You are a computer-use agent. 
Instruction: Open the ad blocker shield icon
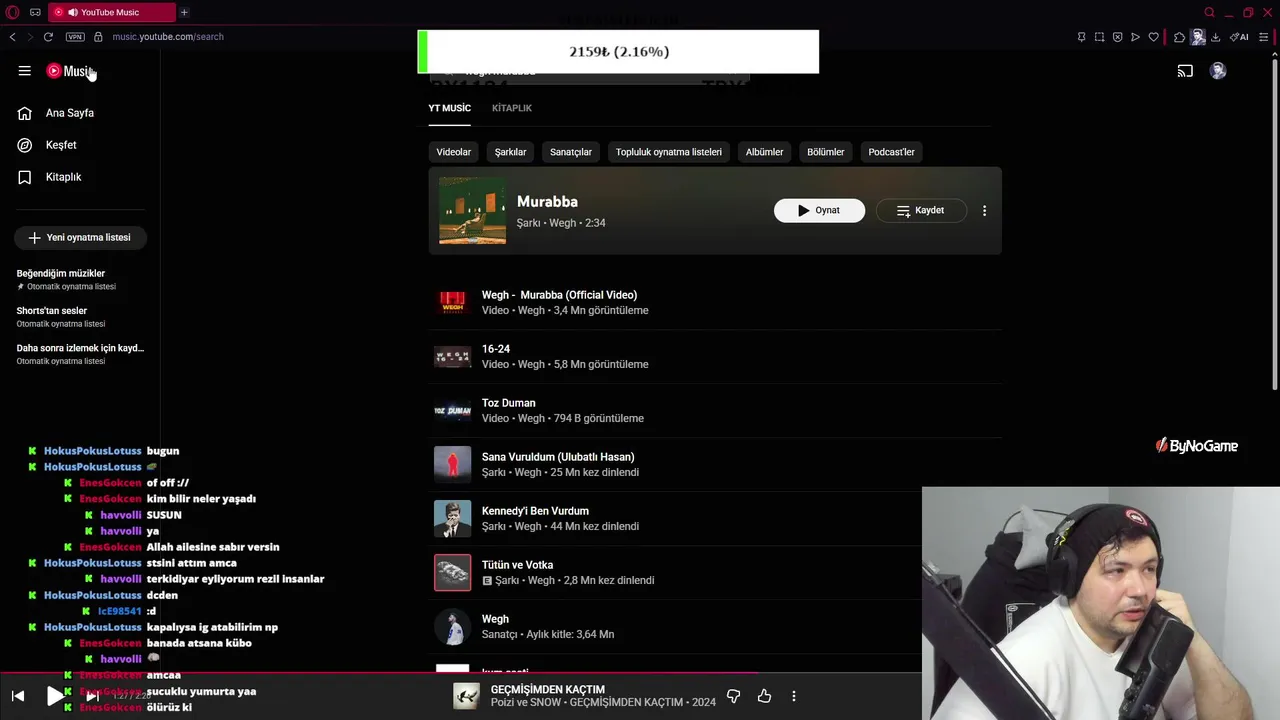(1117, 37)
